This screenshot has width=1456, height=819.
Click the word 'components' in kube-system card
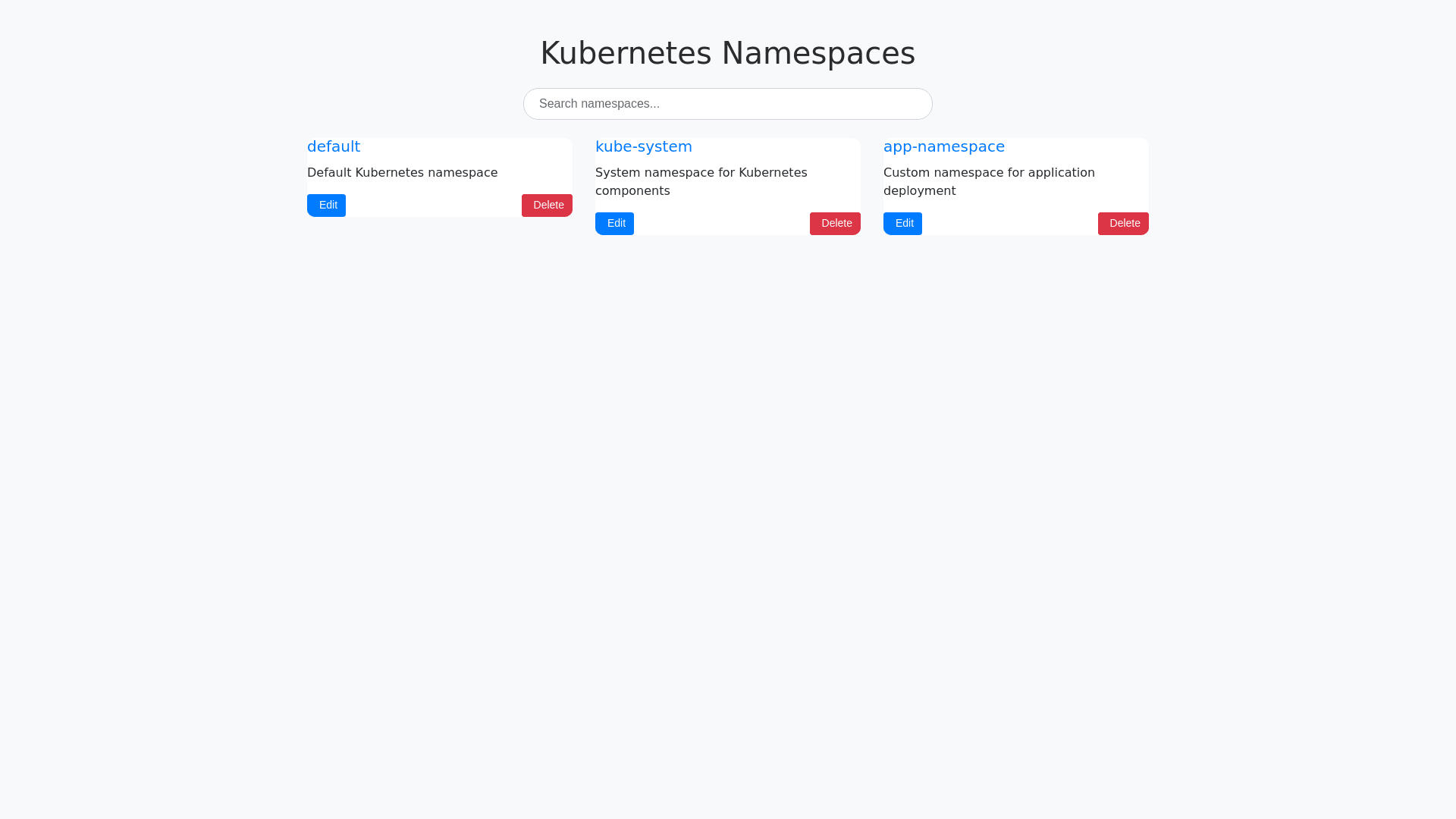click(632, 191)
